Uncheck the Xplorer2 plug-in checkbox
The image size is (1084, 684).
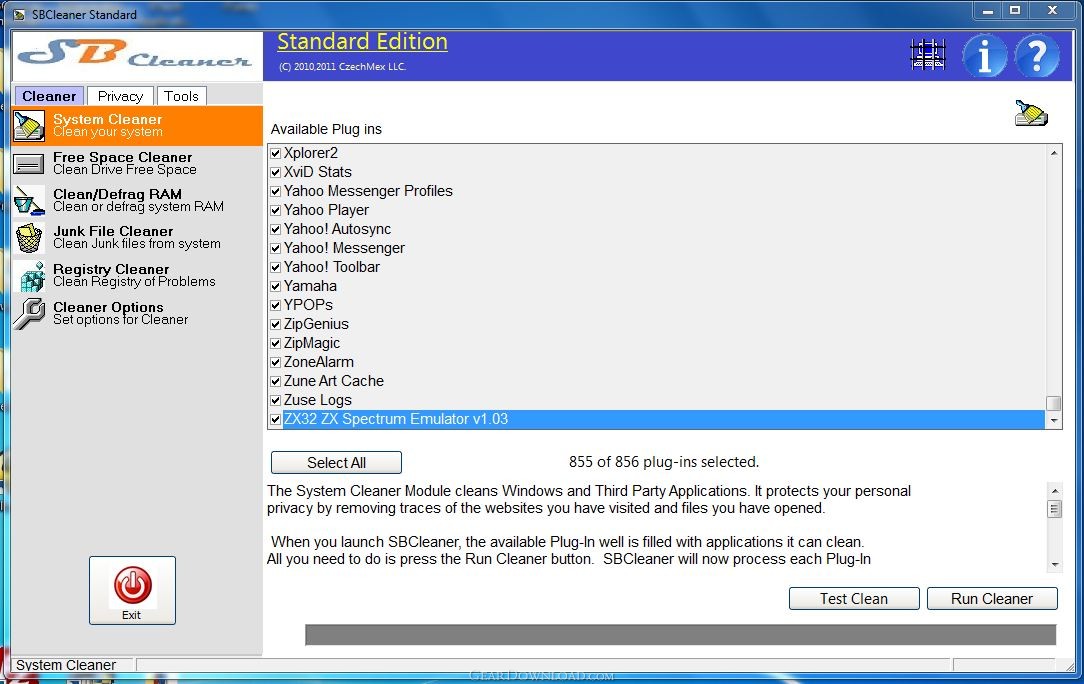(x=276, y=154)
